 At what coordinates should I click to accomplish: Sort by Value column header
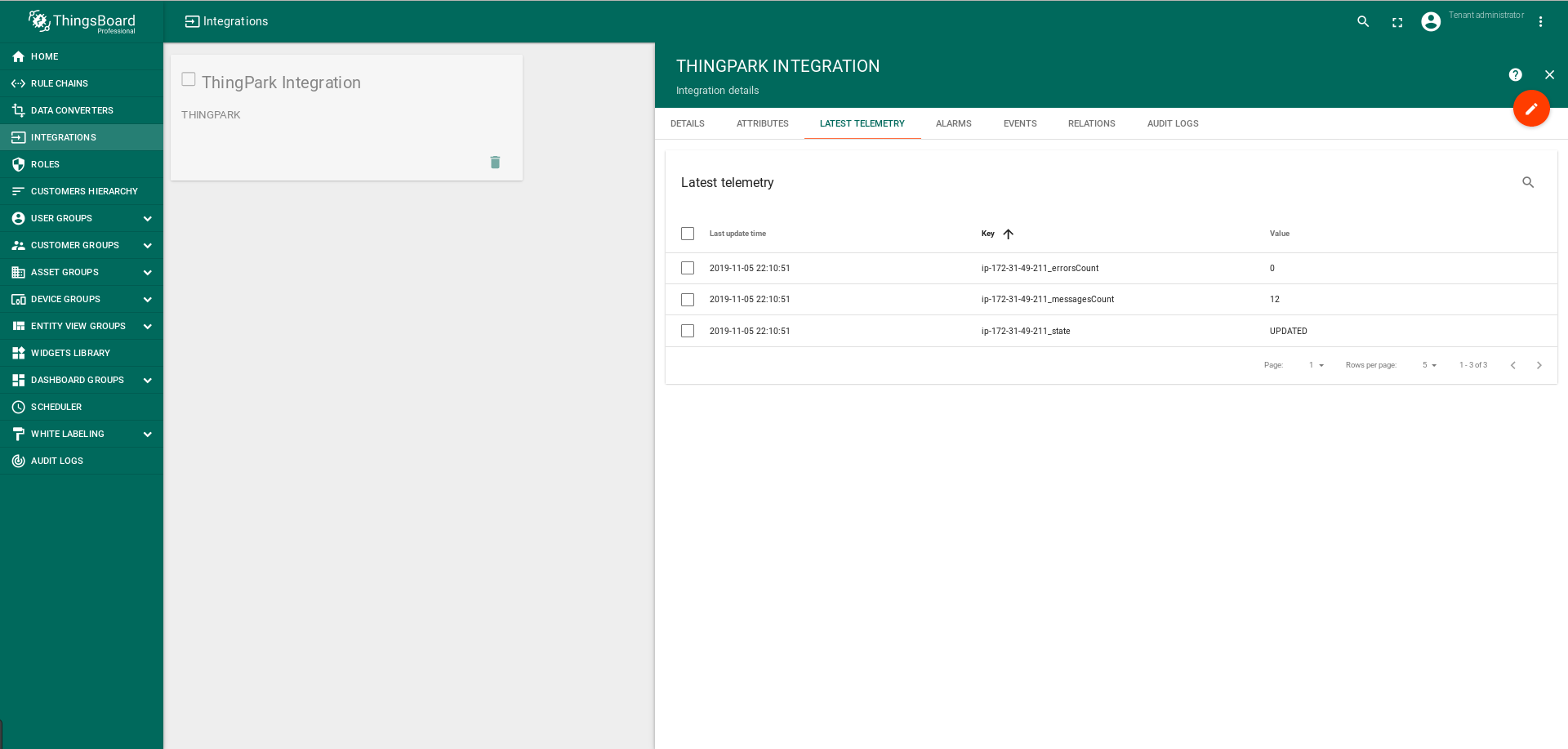(x=1280, y=234)
